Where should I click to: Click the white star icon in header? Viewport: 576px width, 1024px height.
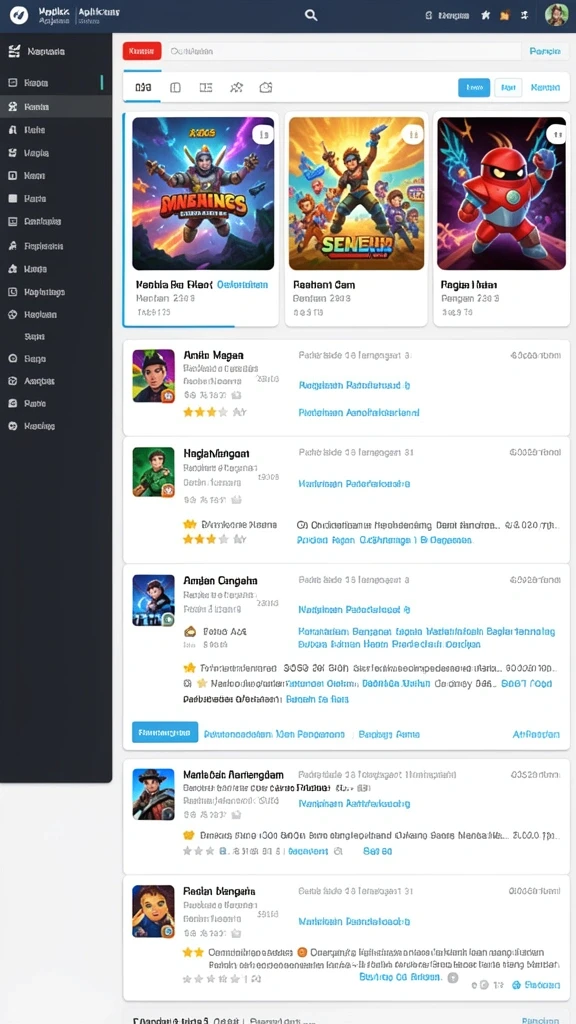tap(485, 15)
